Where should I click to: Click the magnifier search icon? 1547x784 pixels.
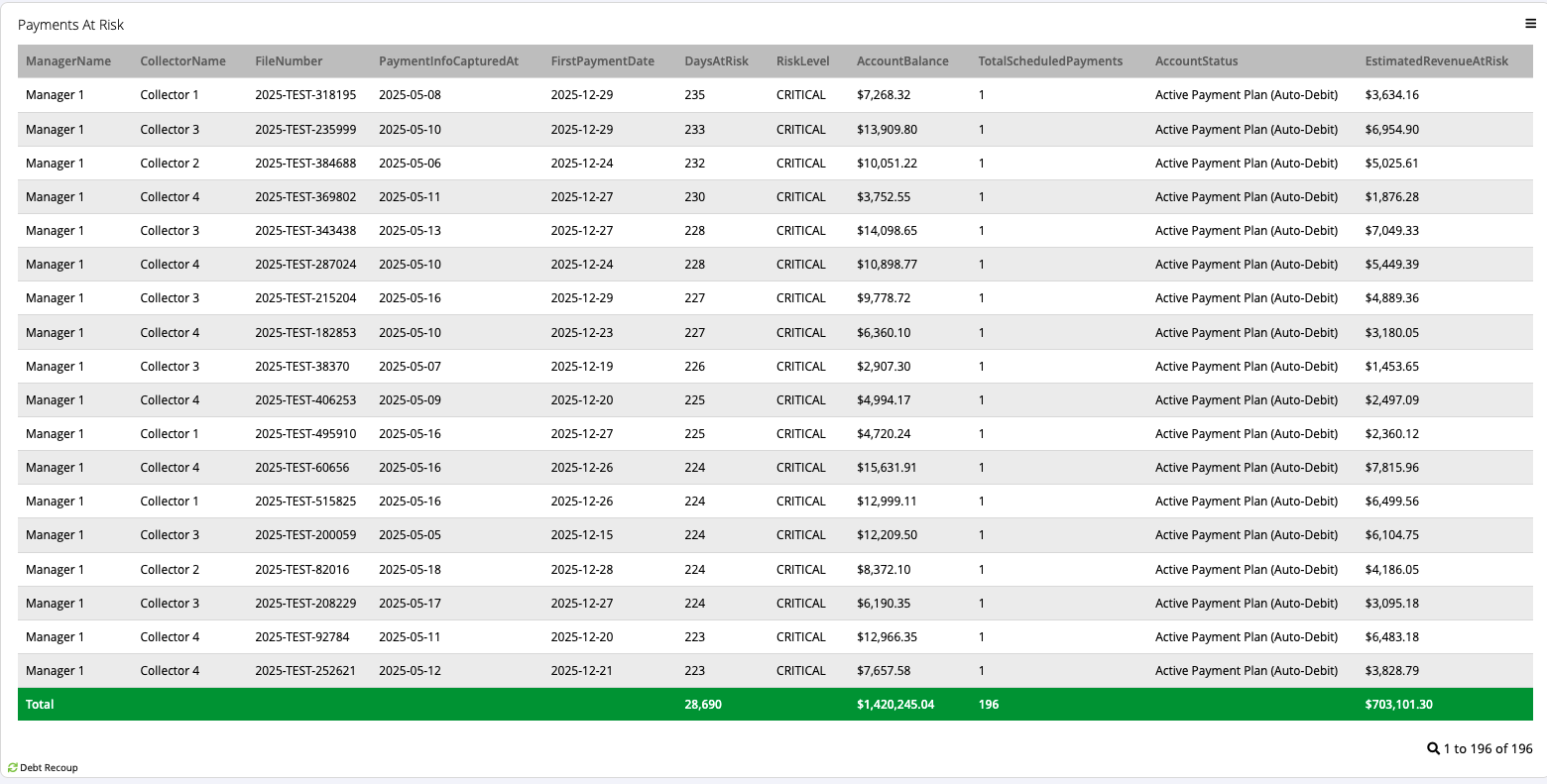click(x=1433, y=748)
